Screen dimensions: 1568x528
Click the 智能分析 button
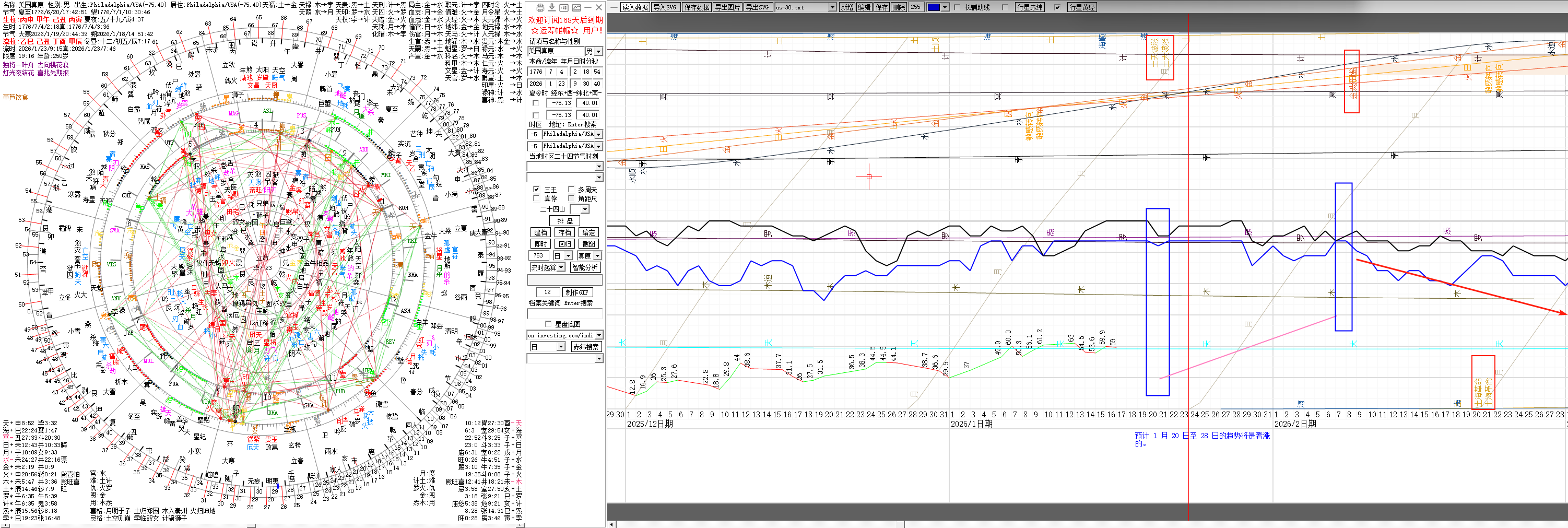click(x=585, y=267)
